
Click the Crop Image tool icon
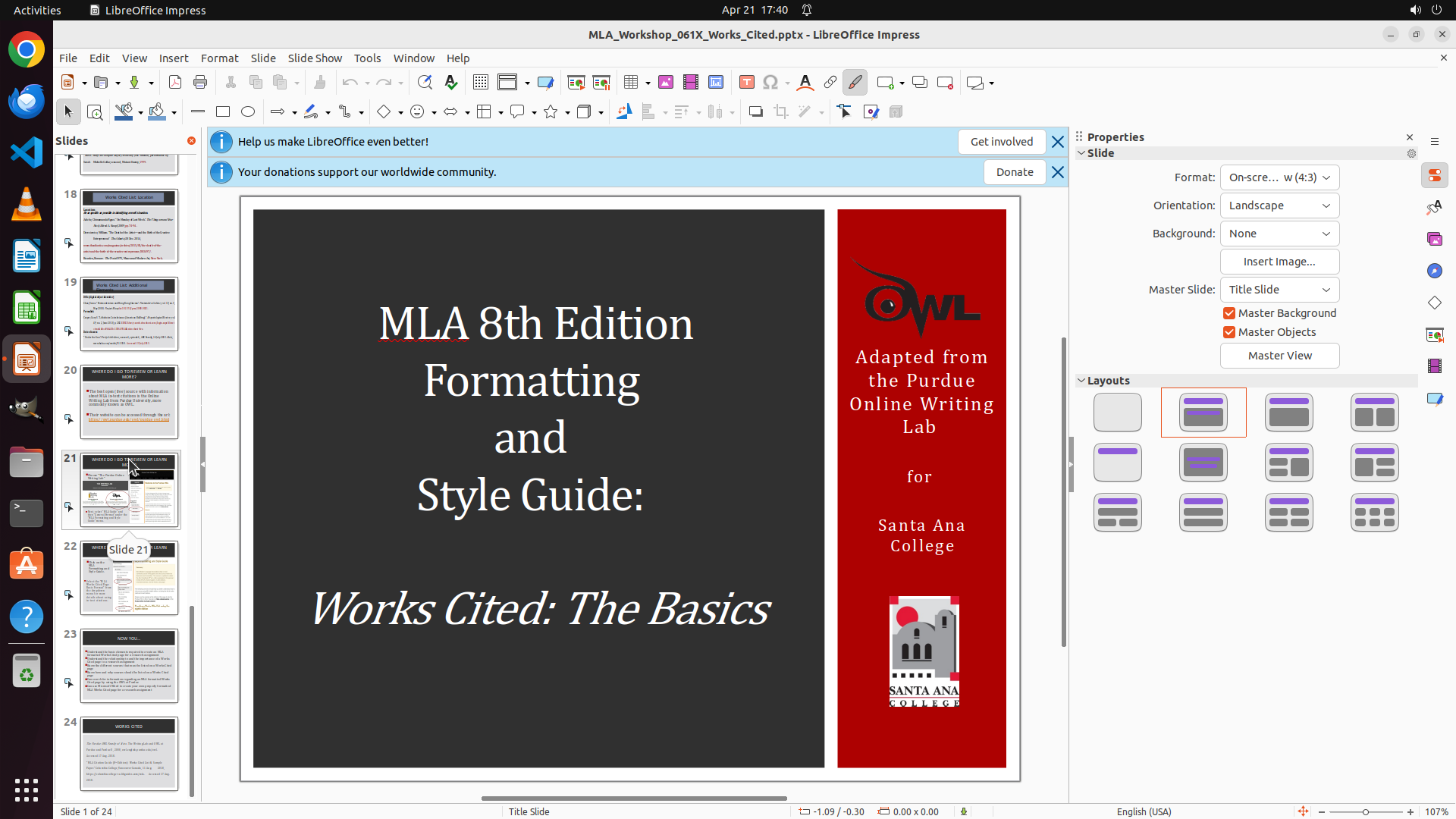pos(781,112)
